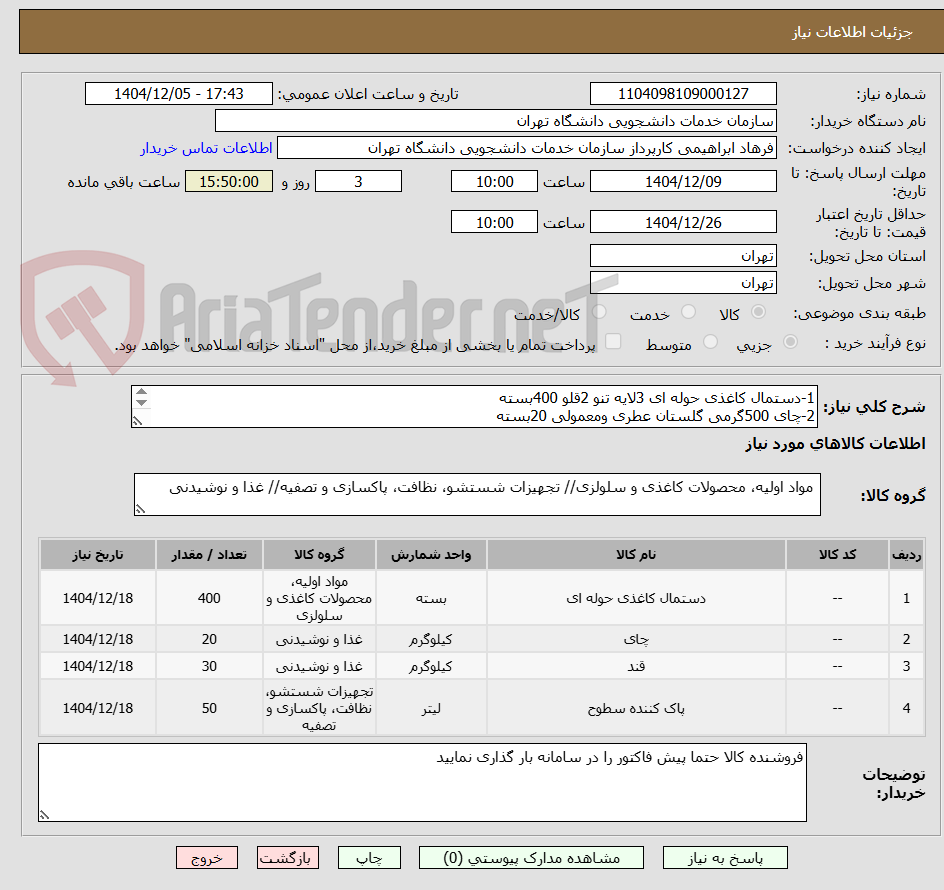Click the قند item name cell
The image size is (944, 890).
coord(636,666)
